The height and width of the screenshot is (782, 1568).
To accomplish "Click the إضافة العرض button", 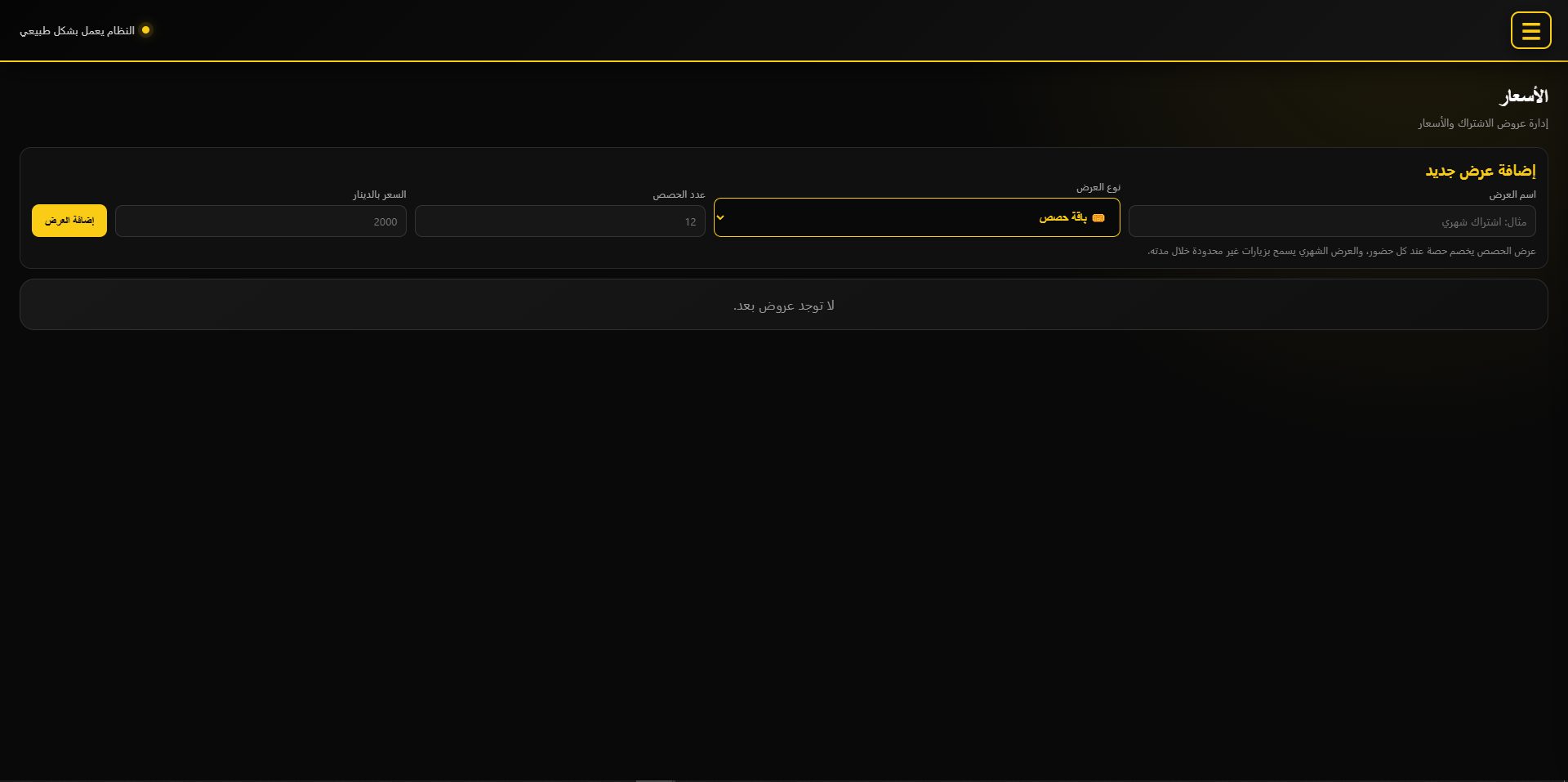I will [69, 221].
